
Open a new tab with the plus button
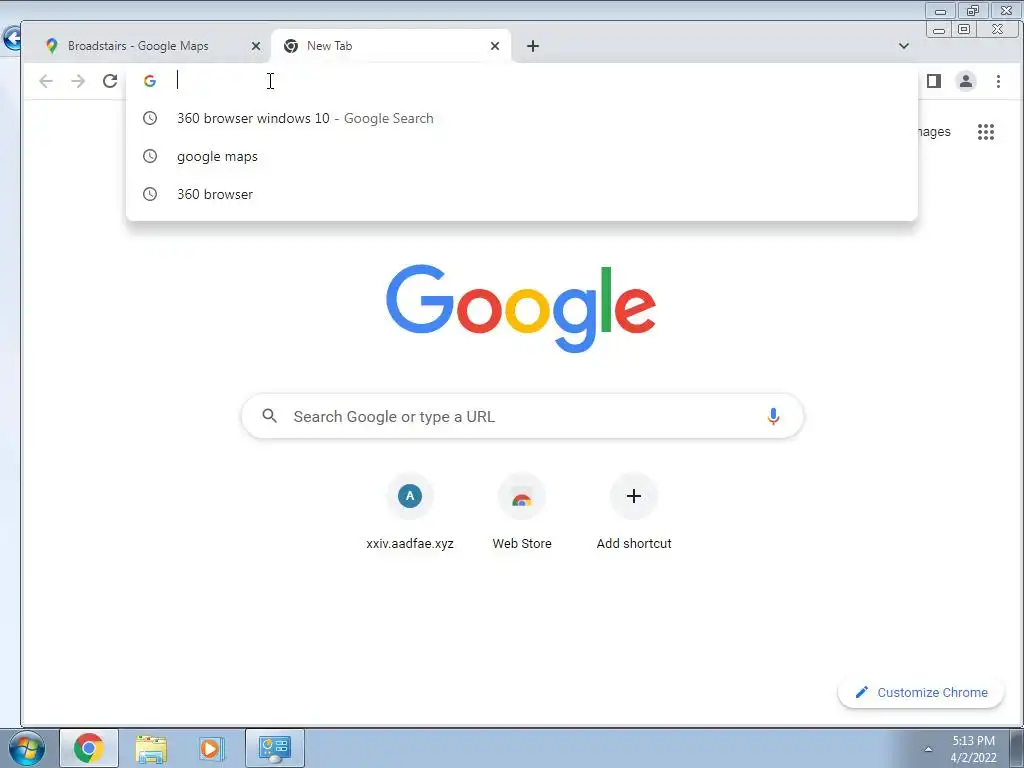tap(533, 46)
